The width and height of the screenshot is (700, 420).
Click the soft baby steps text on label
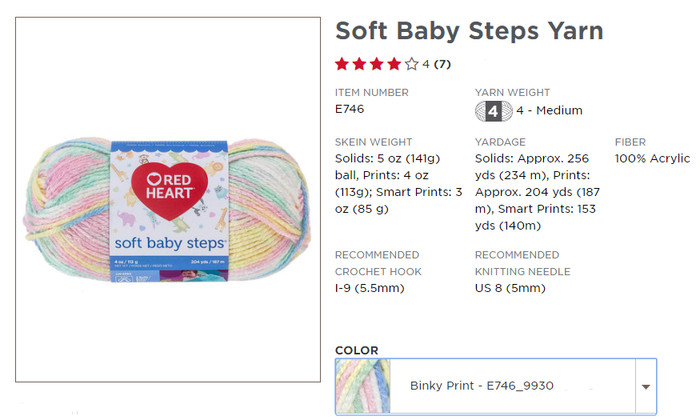click(169, 243)
